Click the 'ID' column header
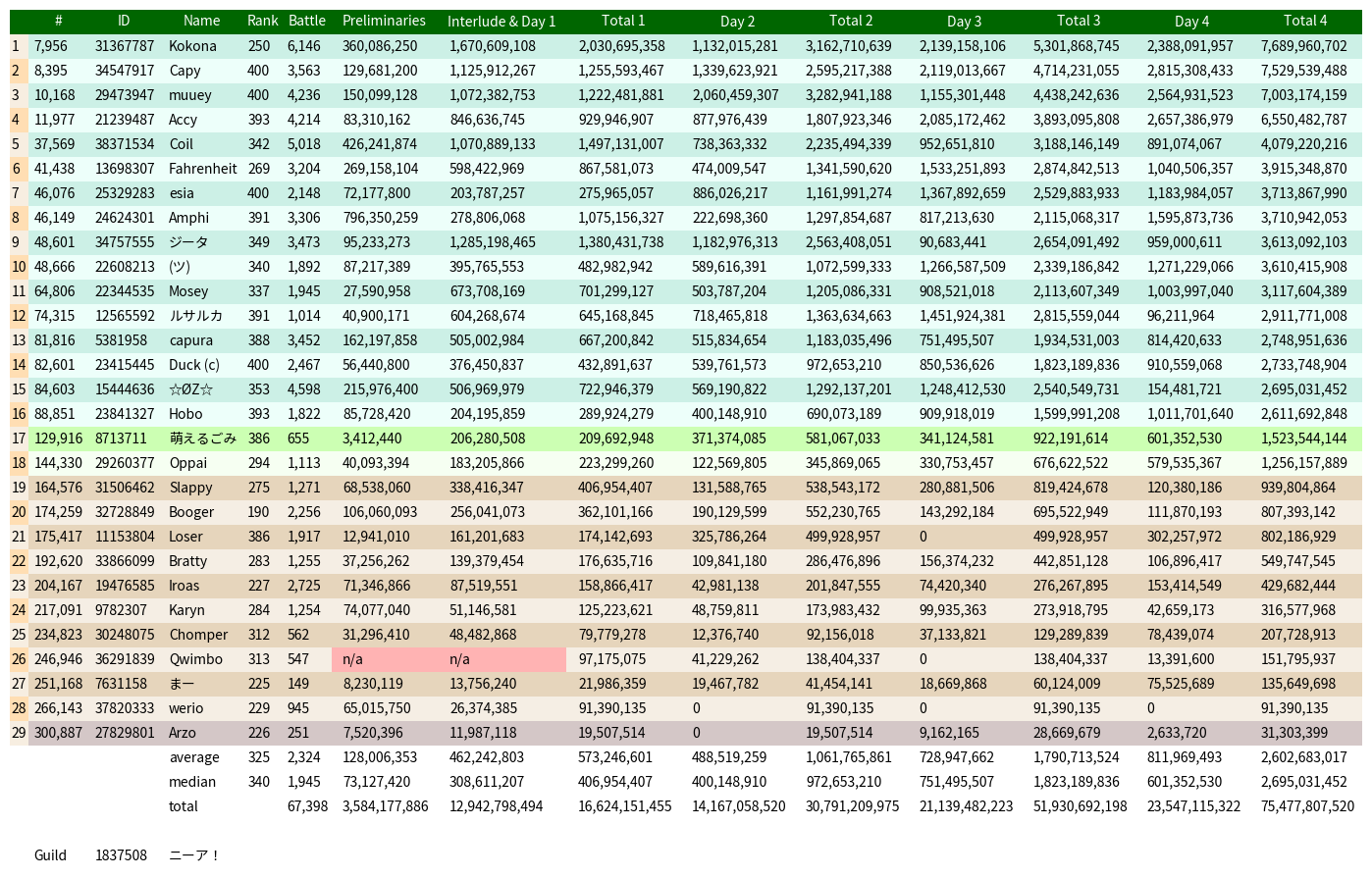 (x=124, y=21)
